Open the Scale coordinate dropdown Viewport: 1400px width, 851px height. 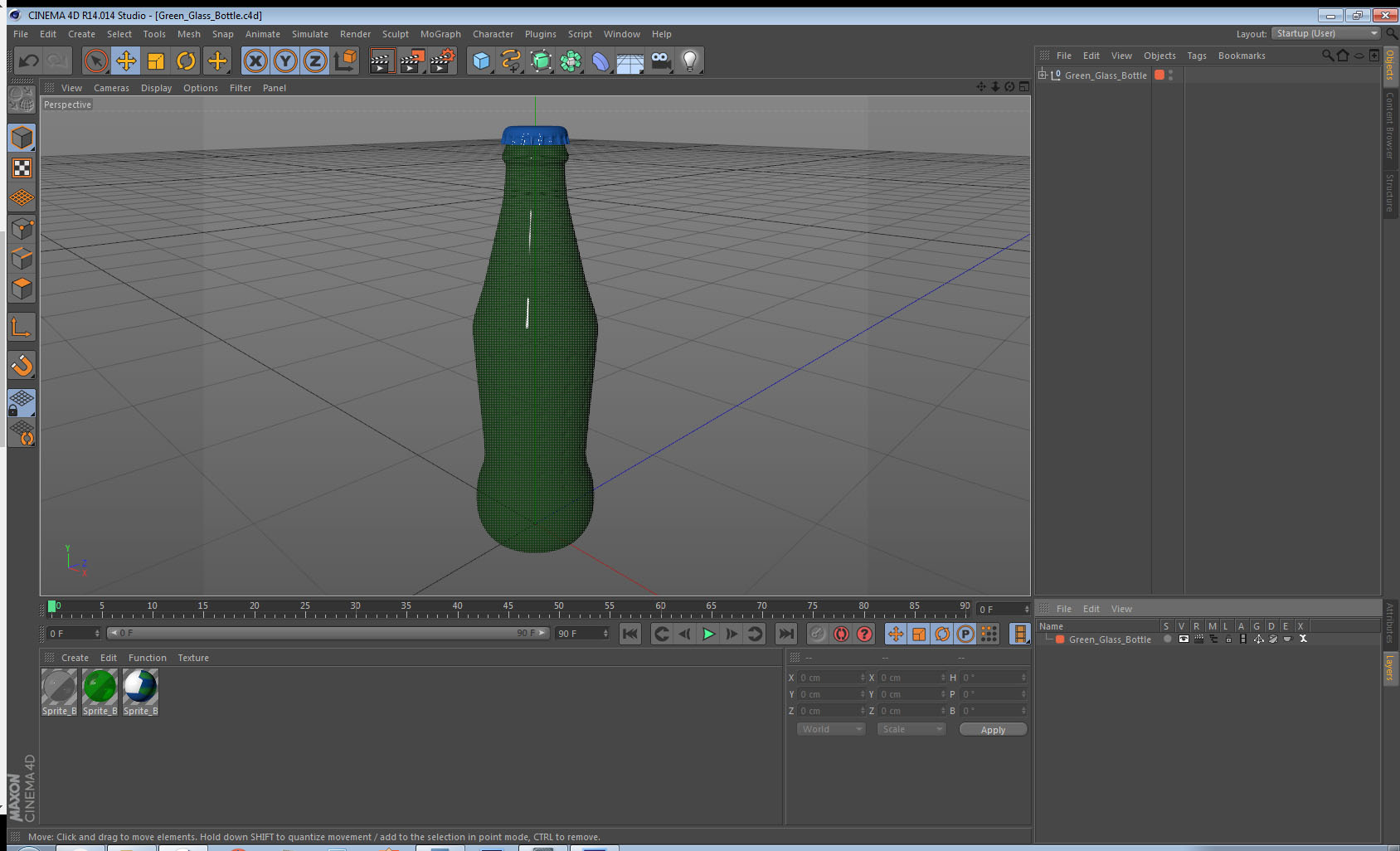pos(911,729)
